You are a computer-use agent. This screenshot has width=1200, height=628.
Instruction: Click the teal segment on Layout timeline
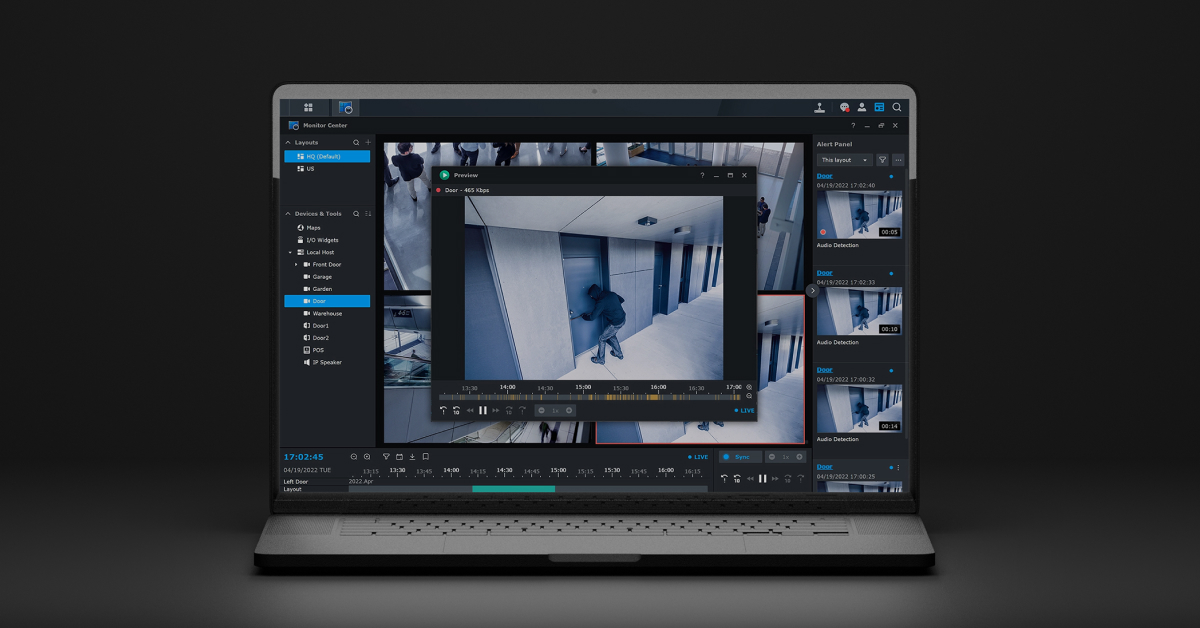click(513, 489)
